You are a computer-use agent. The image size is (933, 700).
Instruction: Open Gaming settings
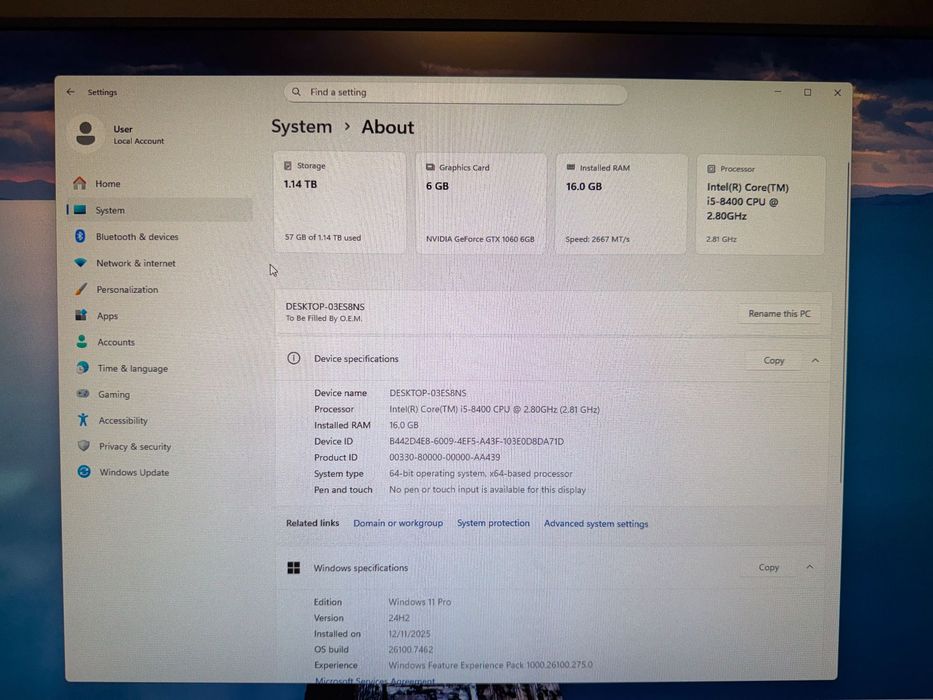[162, 394]
